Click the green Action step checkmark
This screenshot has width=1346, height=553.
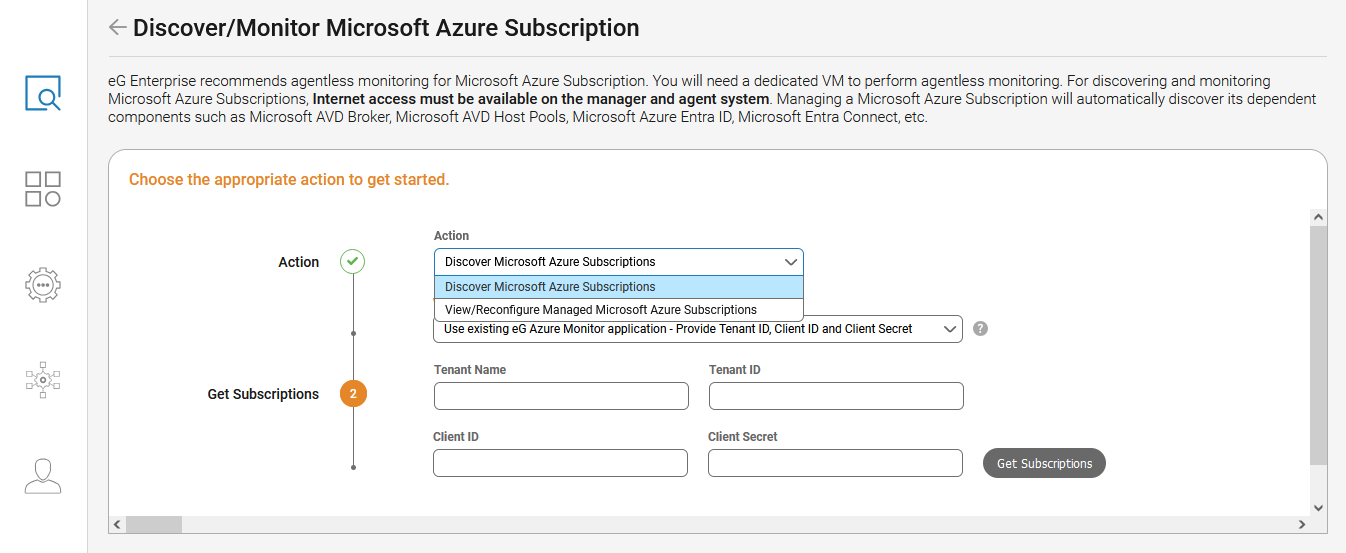[x=352, y=262]
